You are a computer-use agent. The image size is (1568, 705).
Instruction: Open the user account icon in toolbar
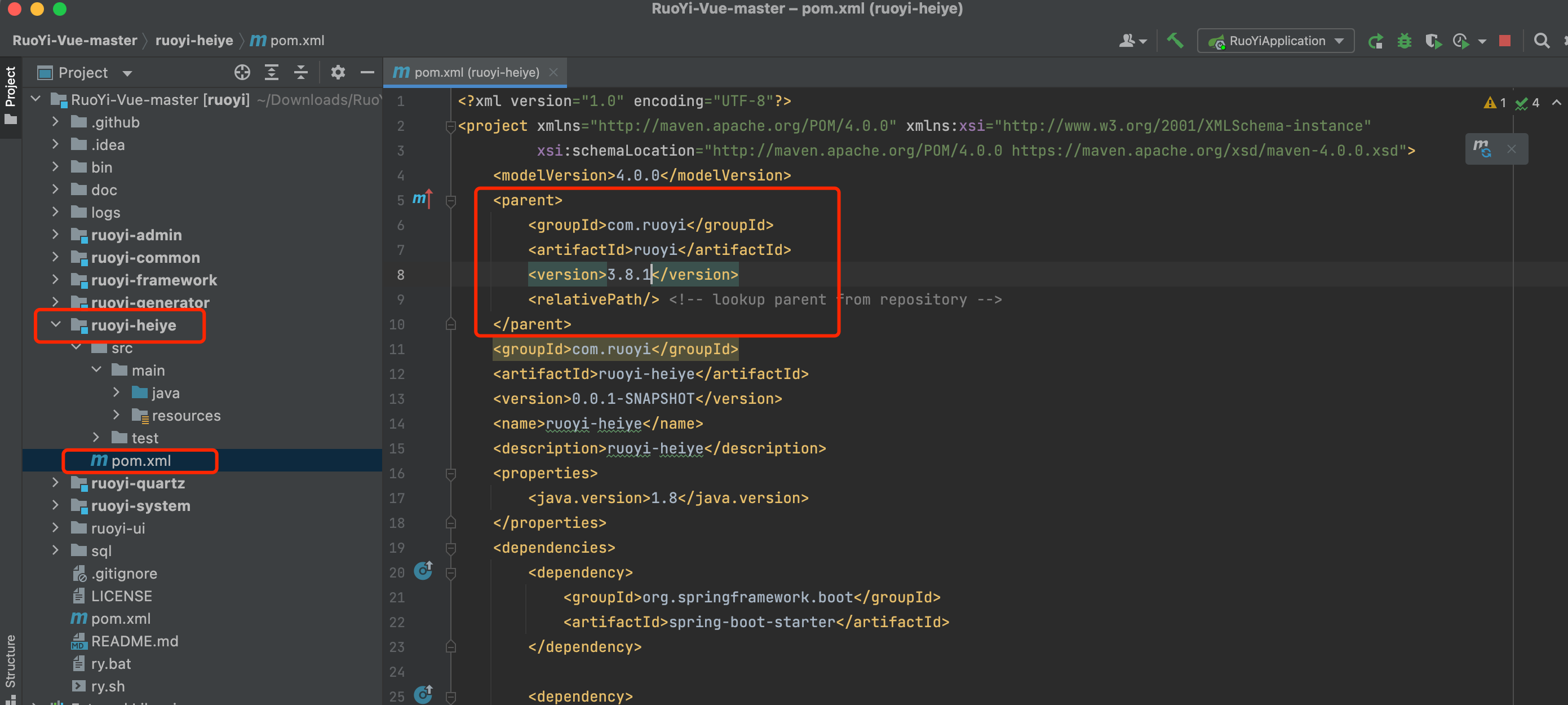[1132, 41]
